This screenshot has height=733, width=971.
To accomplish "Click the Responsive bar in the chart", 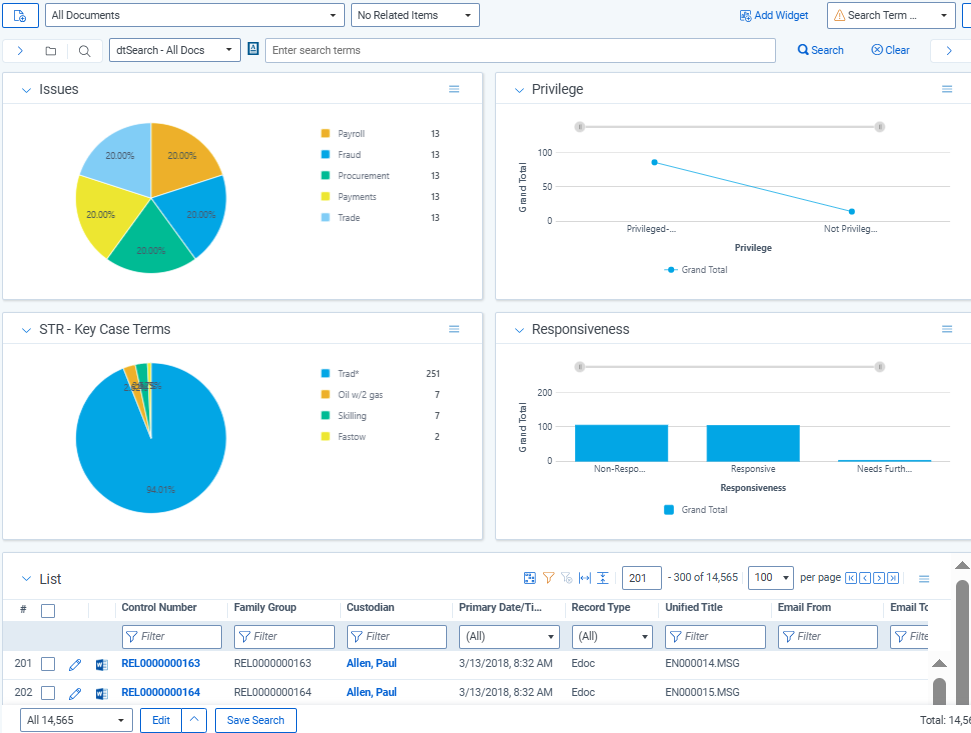I will pos(753,443).
